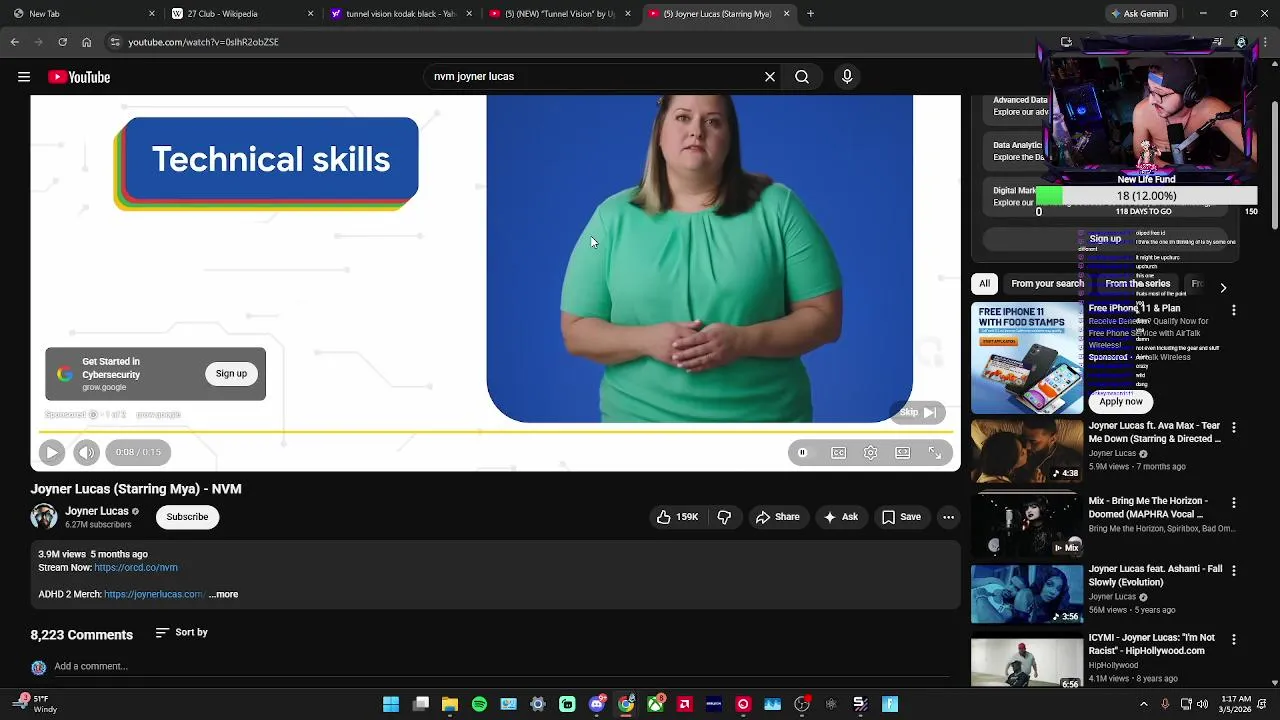Click the Add a comment field
The image size is (1280, 720).
click(x=500, y=667)
